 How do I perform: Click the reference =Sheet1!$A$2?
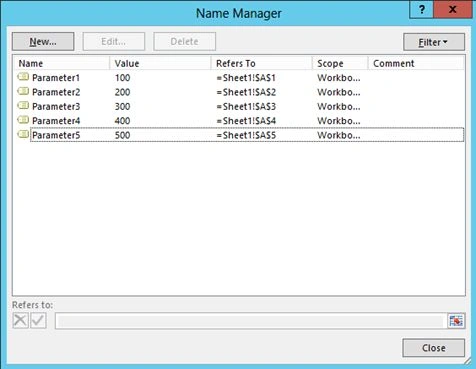click(x=246, y=92)
